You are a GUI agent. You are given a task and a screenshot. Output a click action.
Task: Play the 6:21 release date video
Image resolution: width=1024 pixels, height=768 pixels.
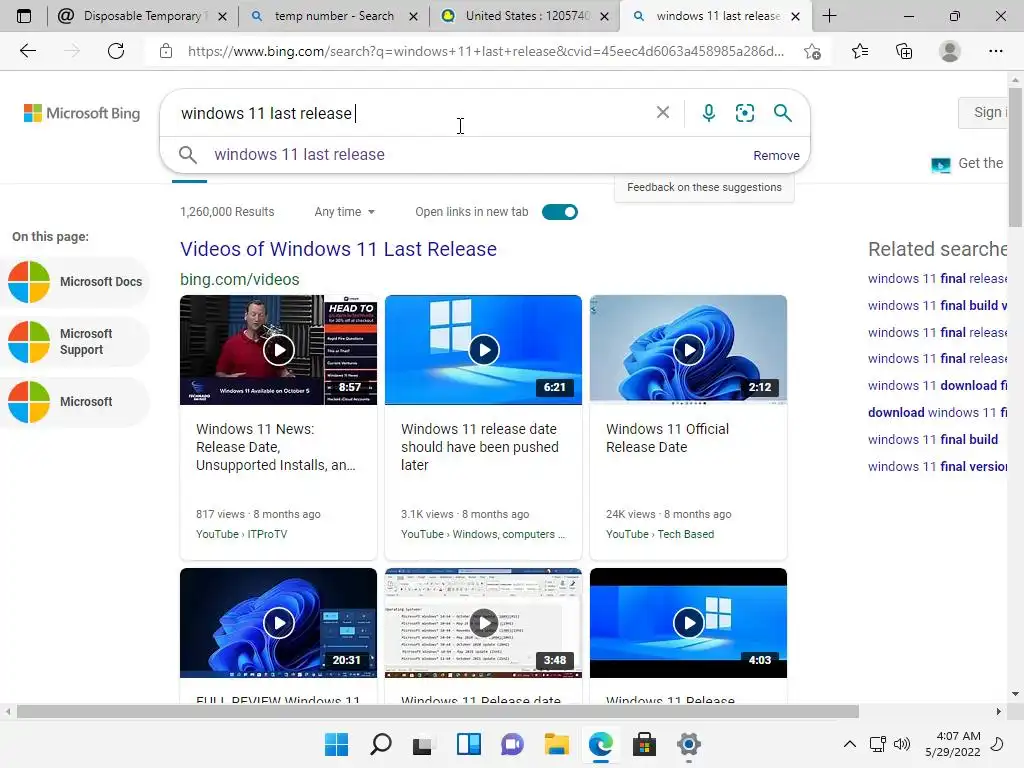tap(483, 350)
